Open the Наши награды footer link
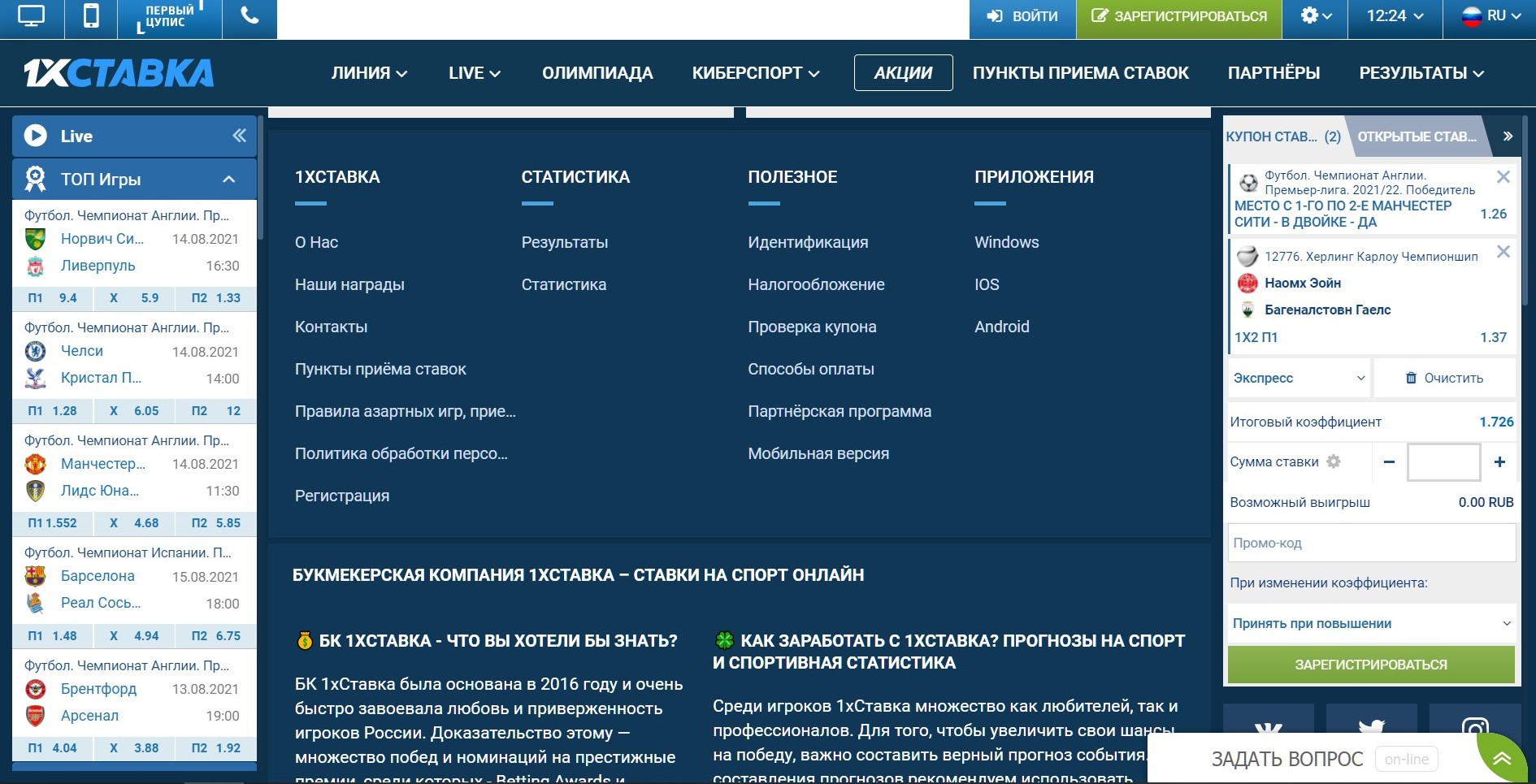This screenshot has width=1536, height=784. click(349, 284)
